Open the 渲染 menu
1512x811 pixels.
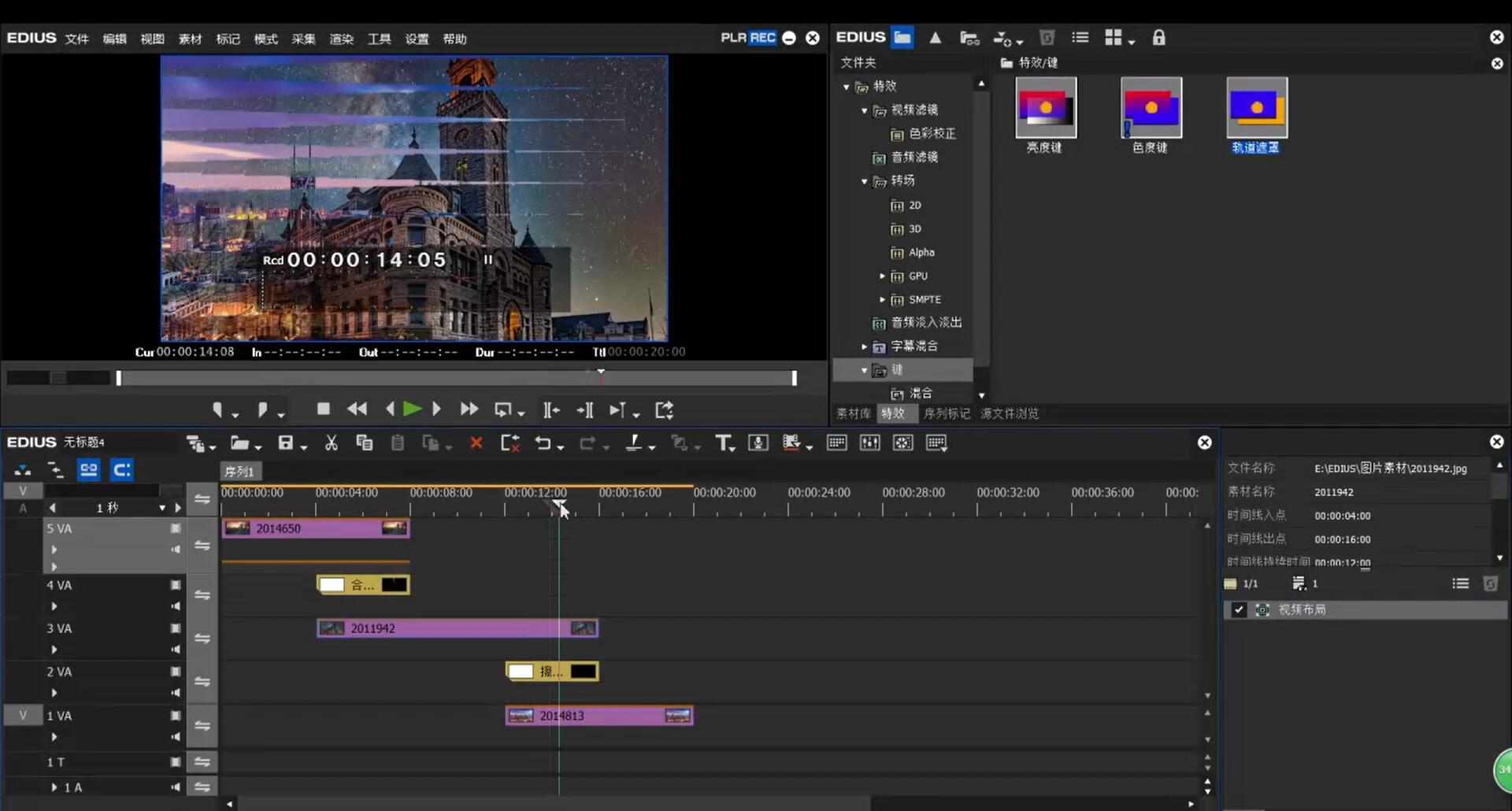342,39
